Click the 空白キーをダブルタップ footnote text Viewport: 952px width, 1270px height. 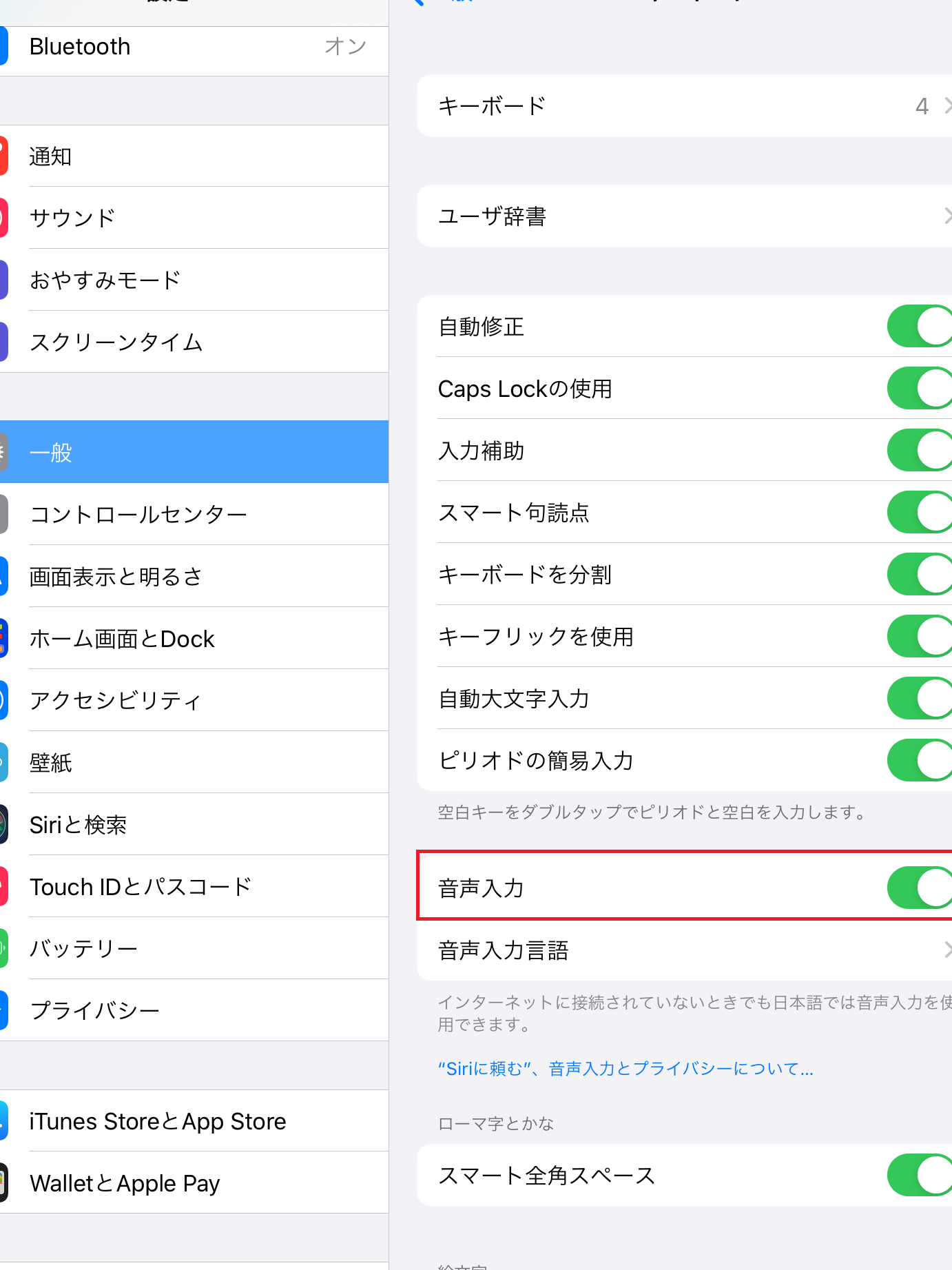click(x=653, y=812)
